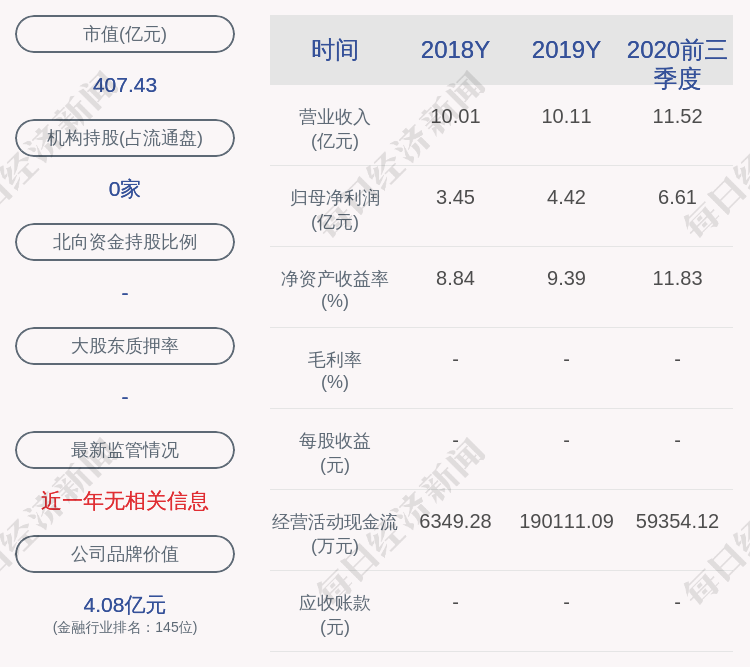The width and height of the screenshot is (750, 667).
Task: Select the 净资产收益率(%) row label
Action: pyautogui.click(x=335, y=290)
